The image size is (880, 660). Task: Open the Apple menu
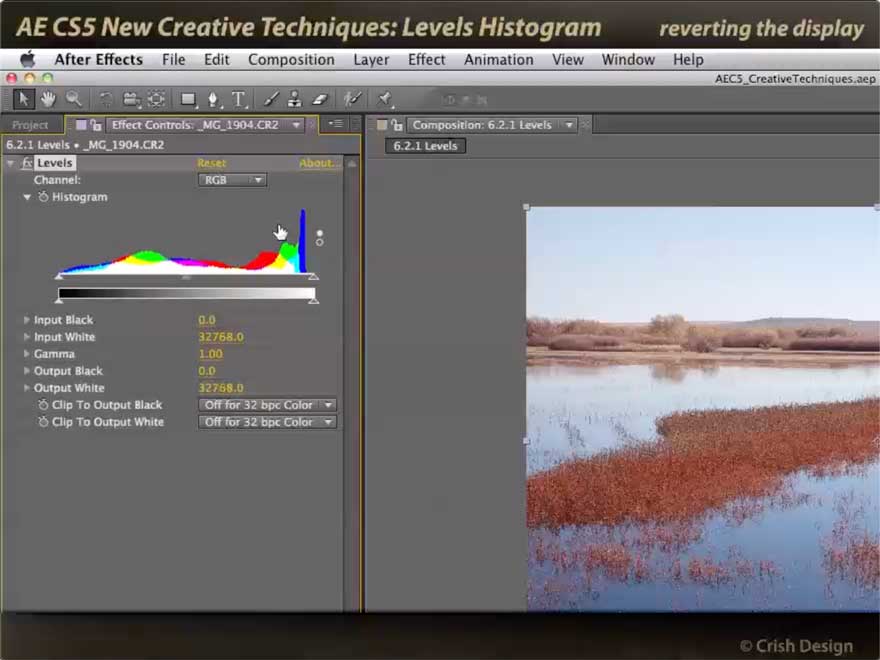28,59
